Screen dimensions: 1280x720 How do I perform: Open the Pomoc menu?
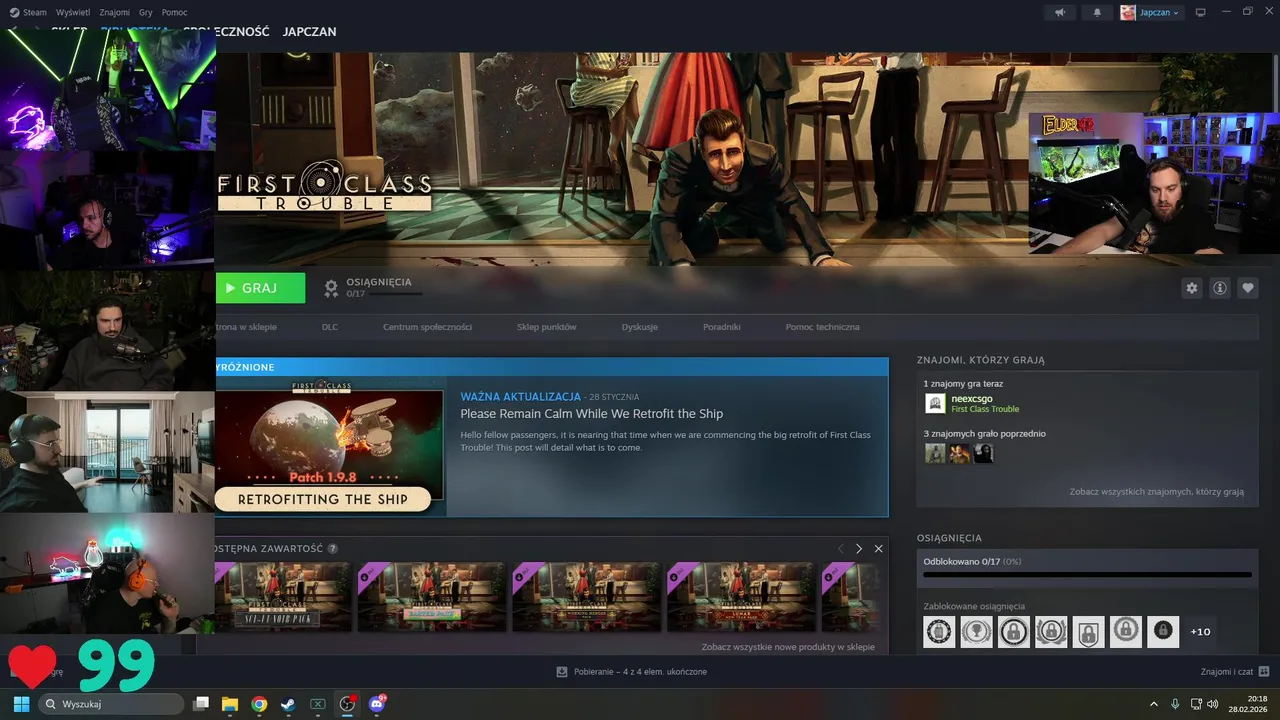tap(174, 12)
